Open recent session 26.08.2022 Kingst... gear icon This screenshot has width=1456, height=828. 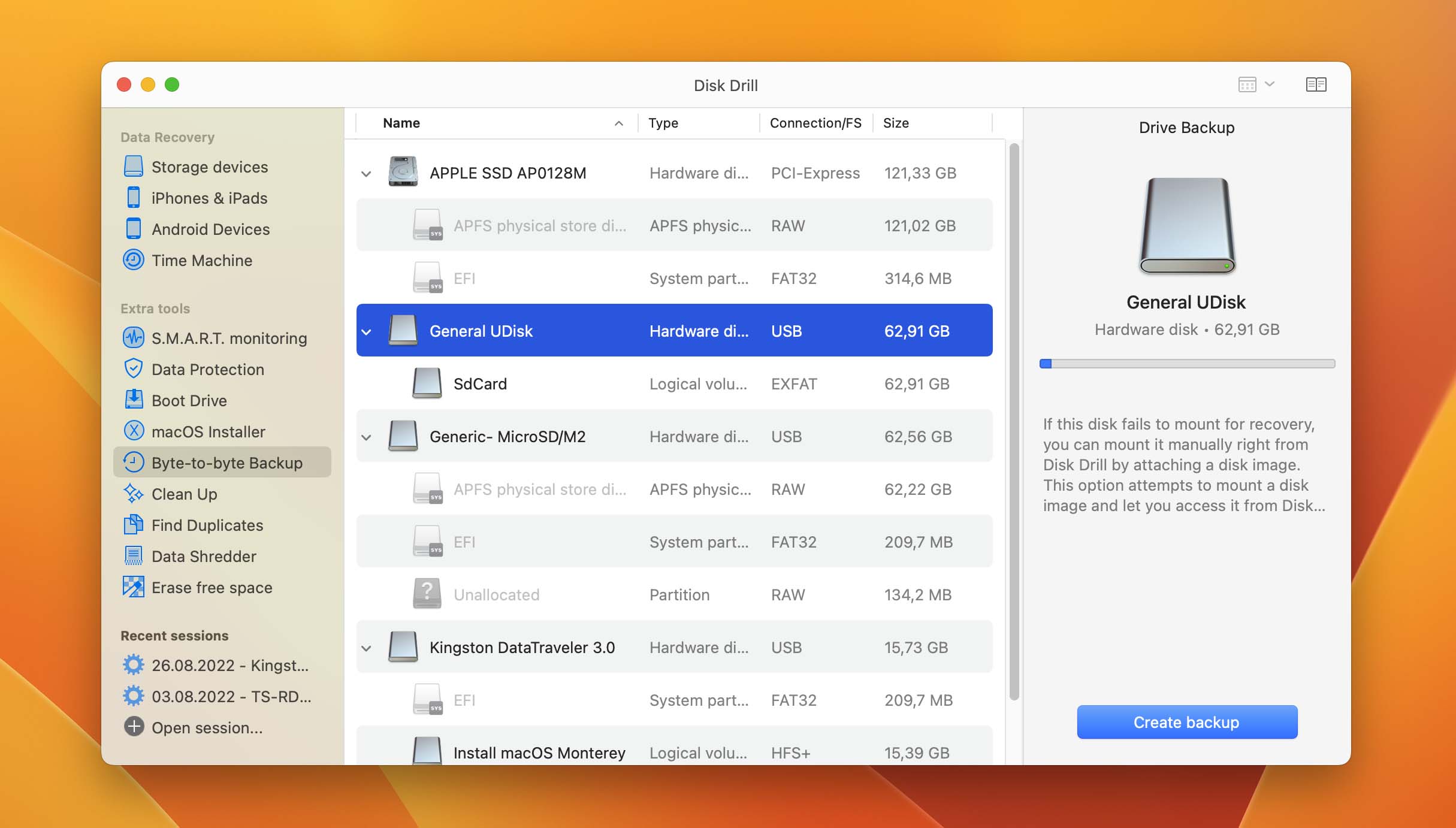(x=134, y=664)
